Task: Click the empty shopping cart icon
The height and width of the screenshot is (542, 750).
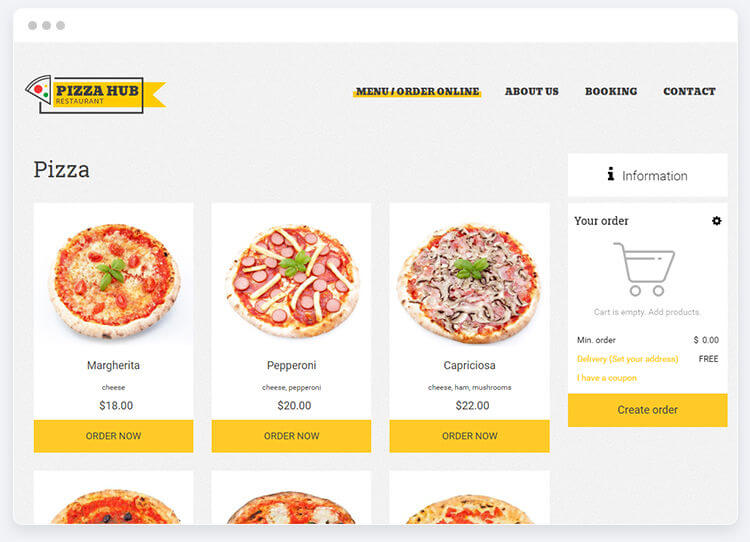Action: click(644, 269)
